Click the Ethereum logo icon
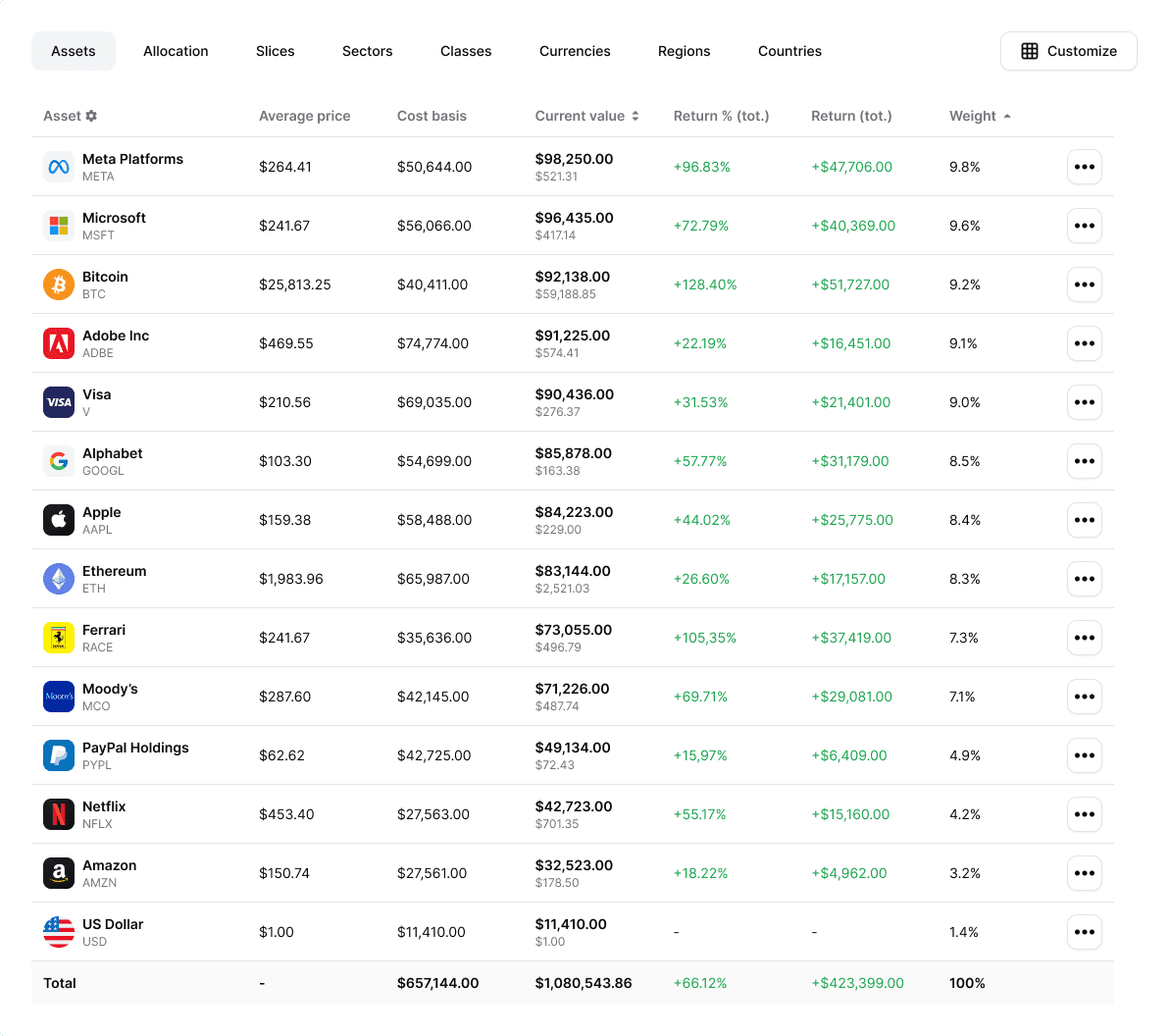 click(59, 580)
